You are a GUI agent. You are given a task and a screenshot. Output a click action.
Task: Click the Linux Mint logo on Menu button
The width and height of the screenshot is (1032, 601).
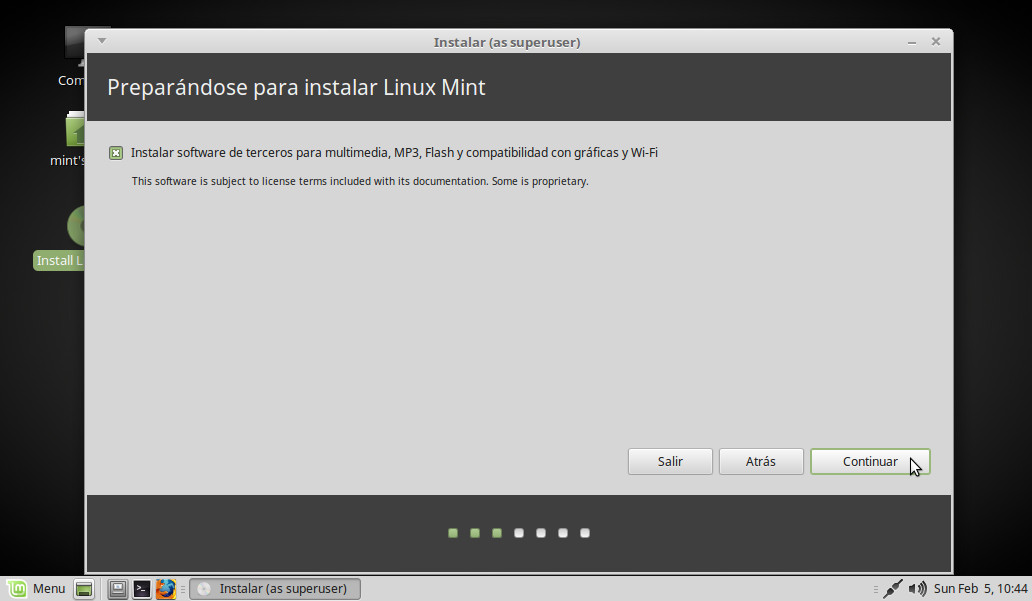(16, 588)
